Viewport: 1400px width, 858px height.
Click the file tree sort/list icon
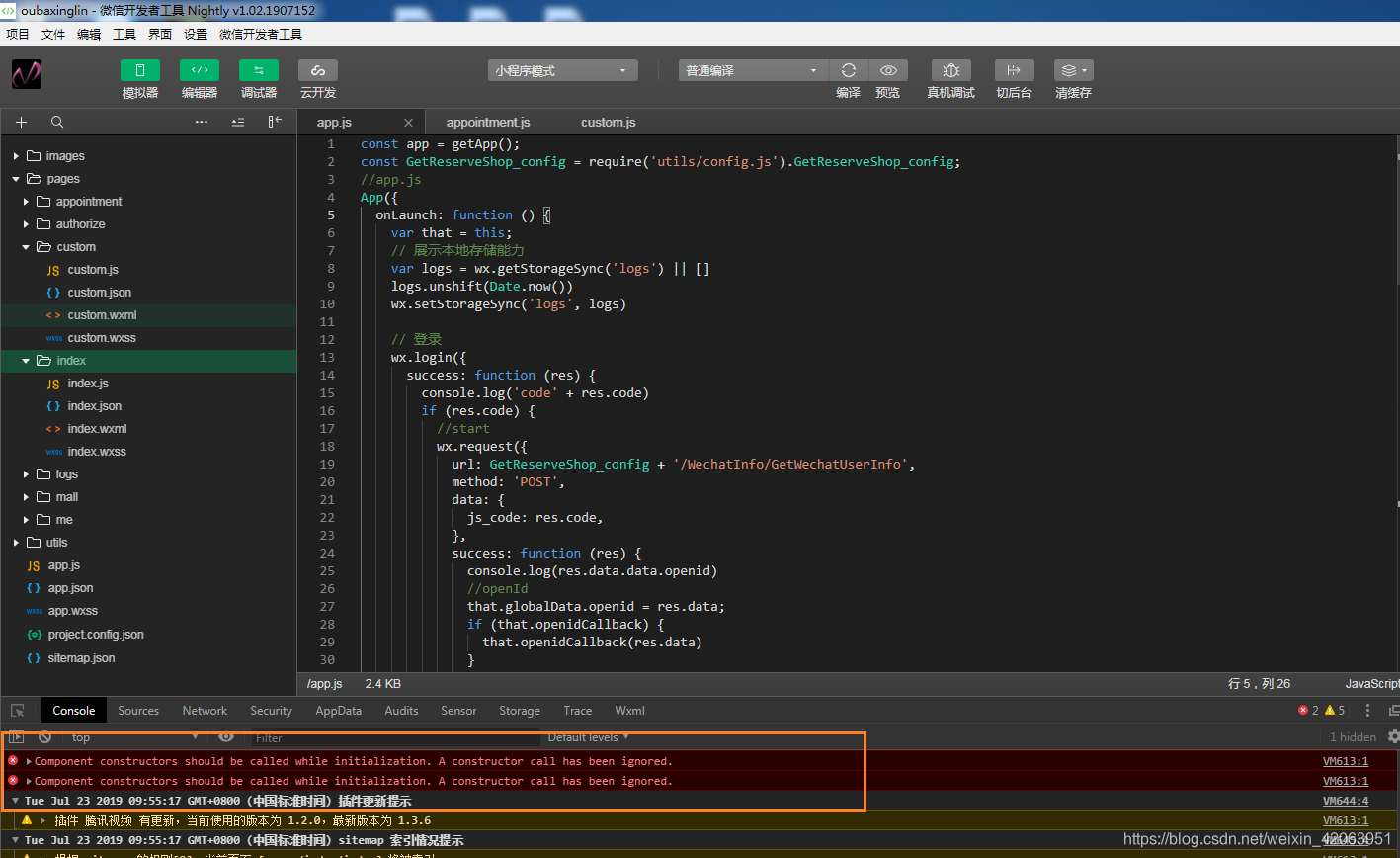[x=238, y=122]
